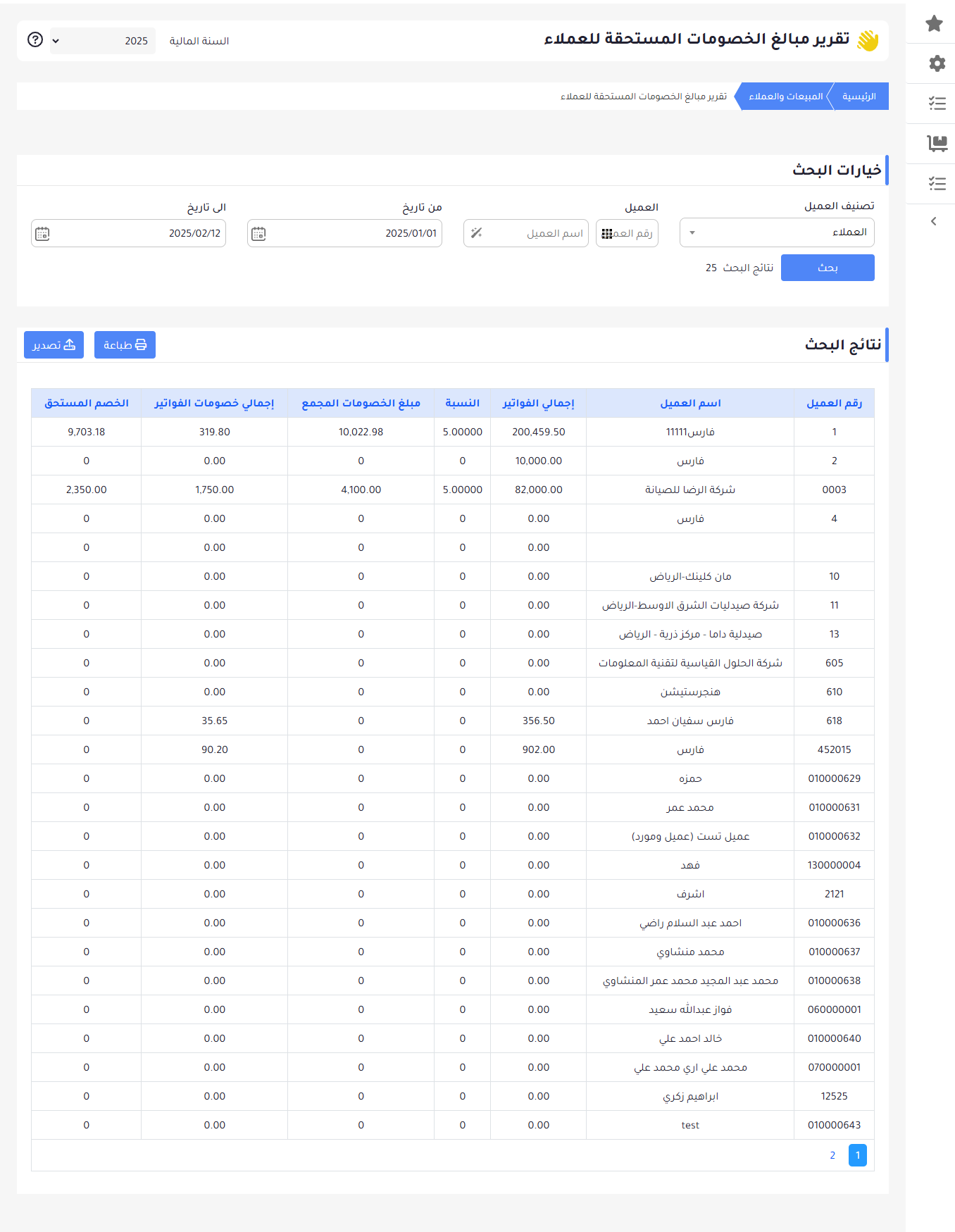Viewport: 955px width, 1232px height.
Task: Go to the المبيعات والعملاء breadcrumb
Action: (x=785, y=97)
